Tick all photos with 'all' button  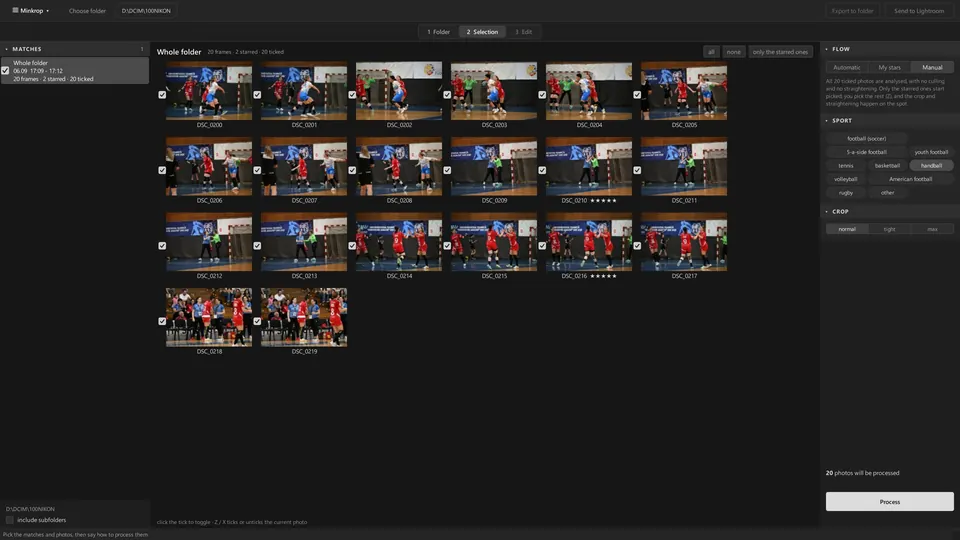711,52
